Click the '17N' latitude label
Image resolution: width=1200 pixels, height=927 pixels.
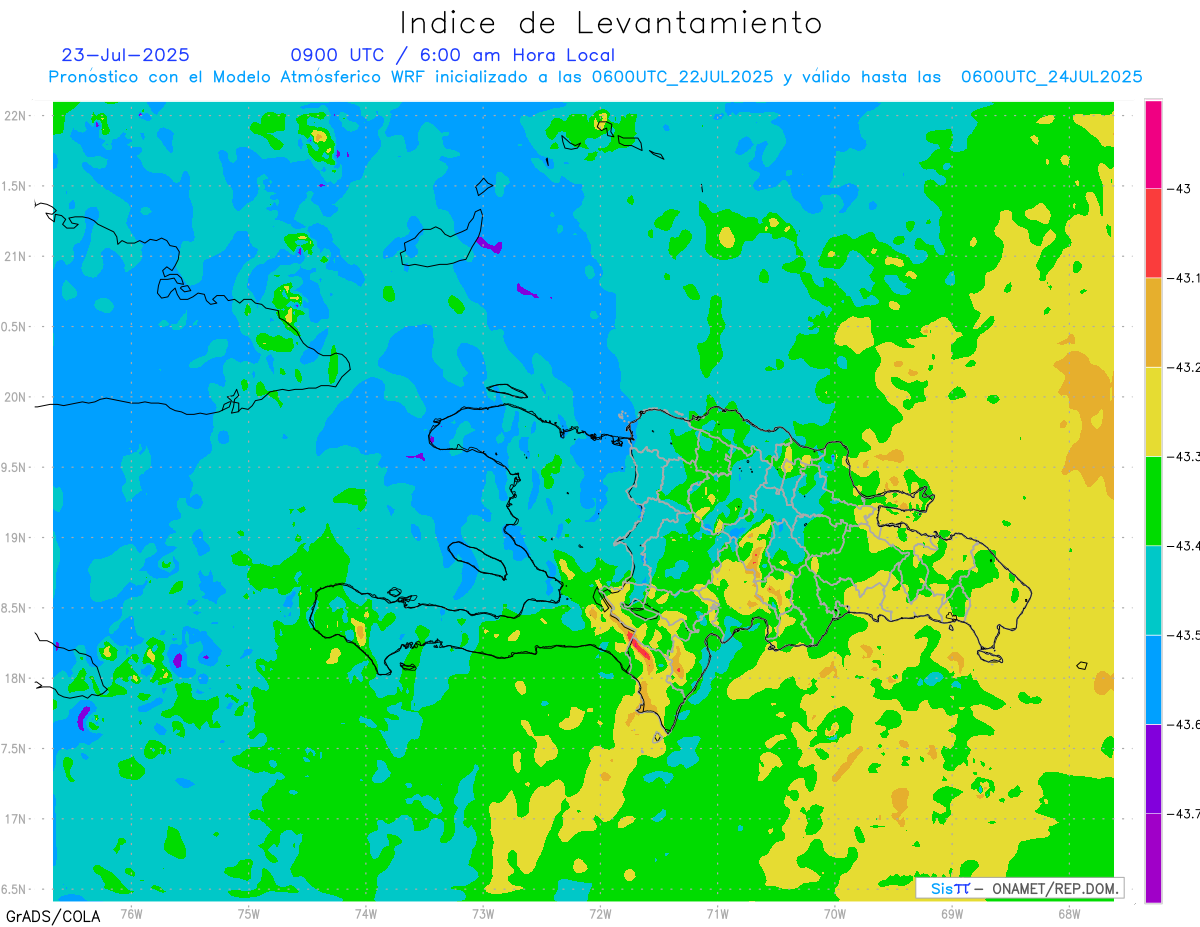(x=16, y=819)
